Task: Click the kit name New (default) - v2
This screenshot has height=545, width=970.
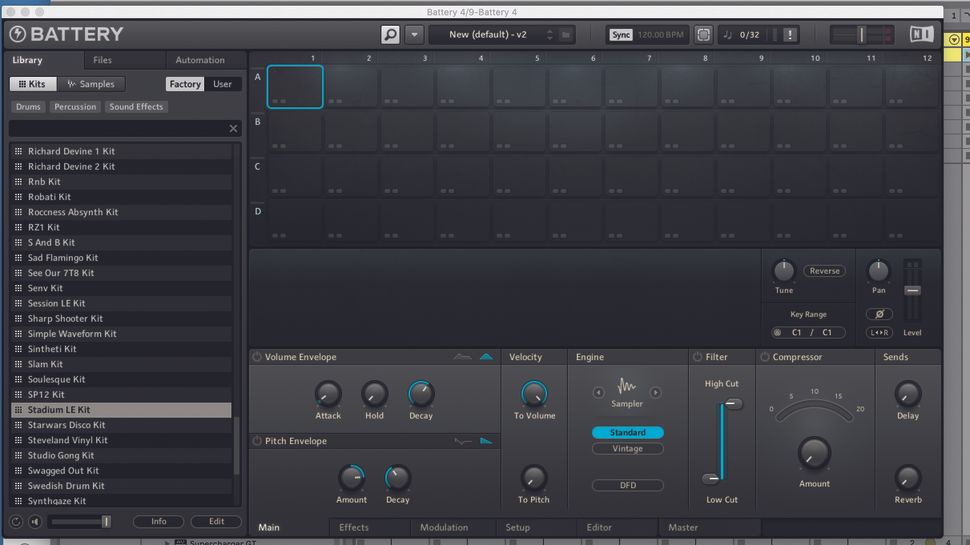Action: pyautogui.click(x=487, y=35)
